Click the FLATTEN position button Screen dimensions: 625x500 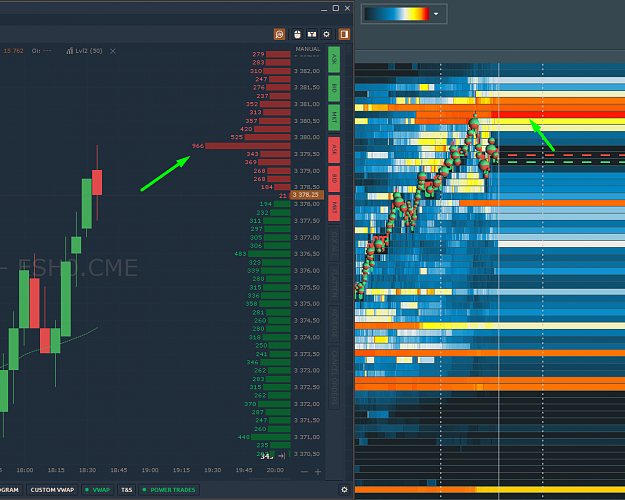pyautogui.click(x=334, y=283)
